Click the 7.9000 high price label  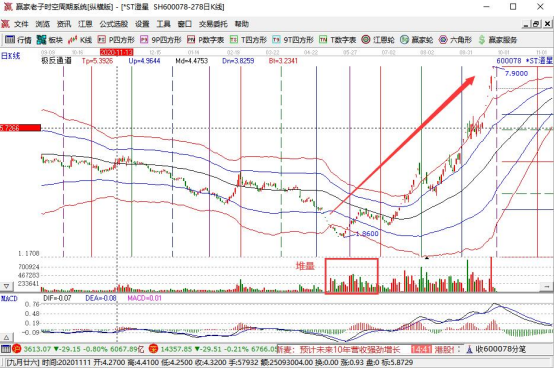(516, 74)
